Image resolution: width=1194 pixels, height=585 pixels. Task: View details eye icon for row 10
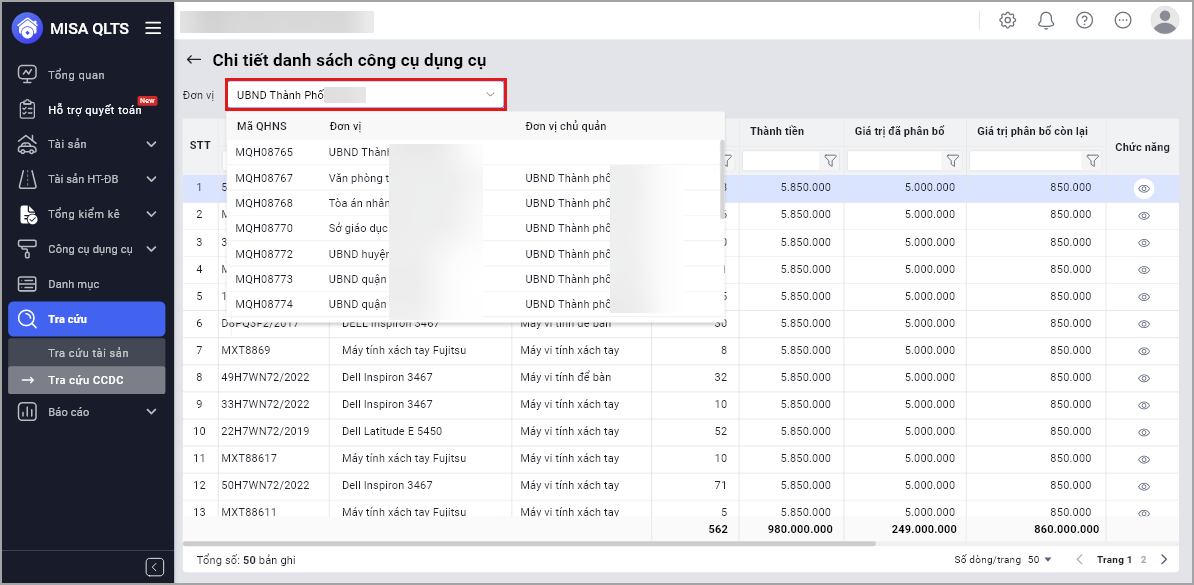coord(1144,432)
